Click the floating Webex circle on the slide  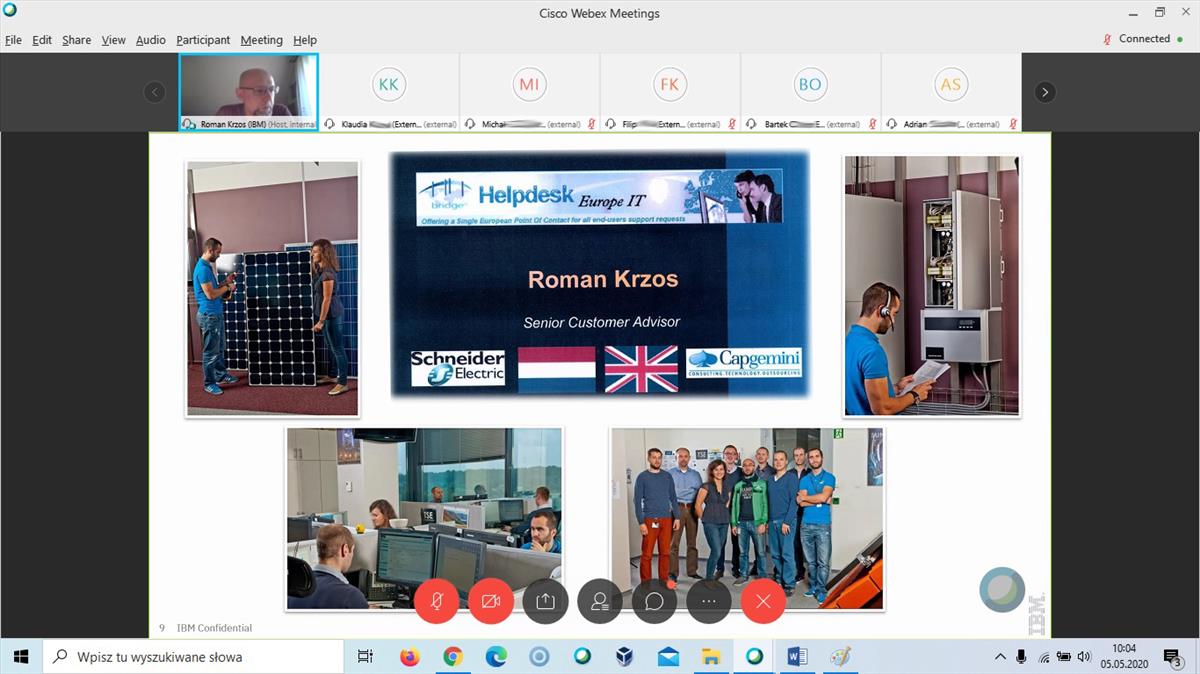click(1002, 590)
